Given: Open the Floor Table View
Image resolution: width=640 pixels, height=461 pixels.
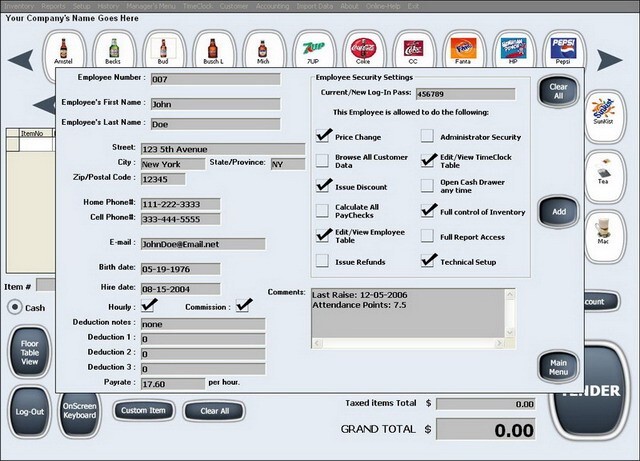Looking at the screenshot, I should click(30, 352).
